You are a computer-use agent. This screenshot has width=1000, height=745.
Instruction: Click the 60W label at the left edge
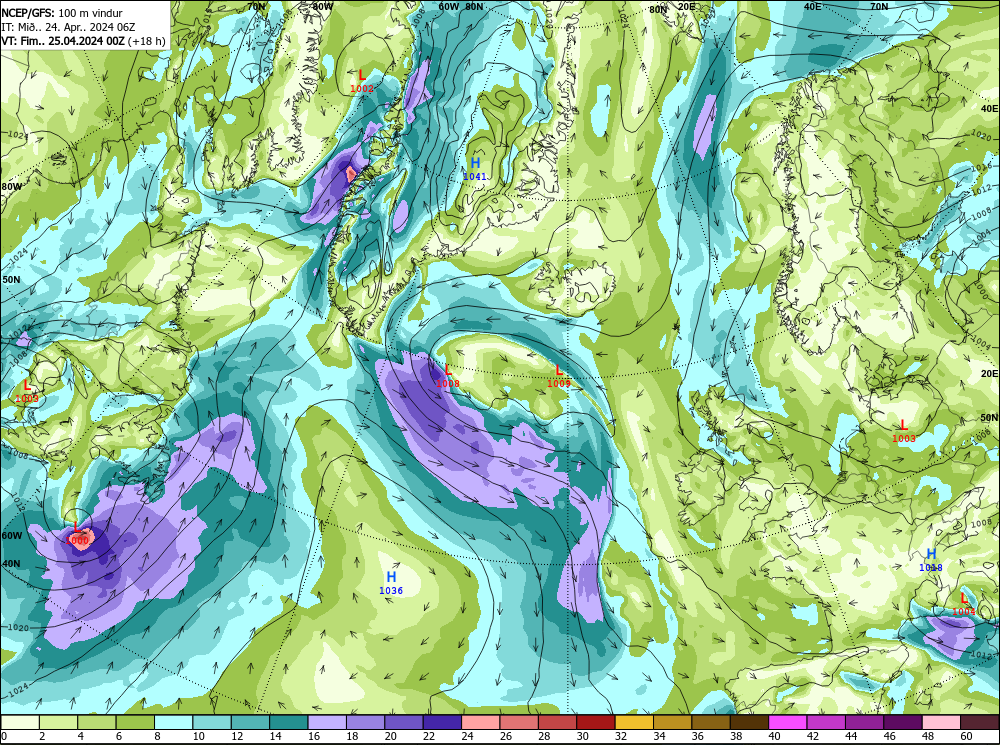(x=11, y=535)
